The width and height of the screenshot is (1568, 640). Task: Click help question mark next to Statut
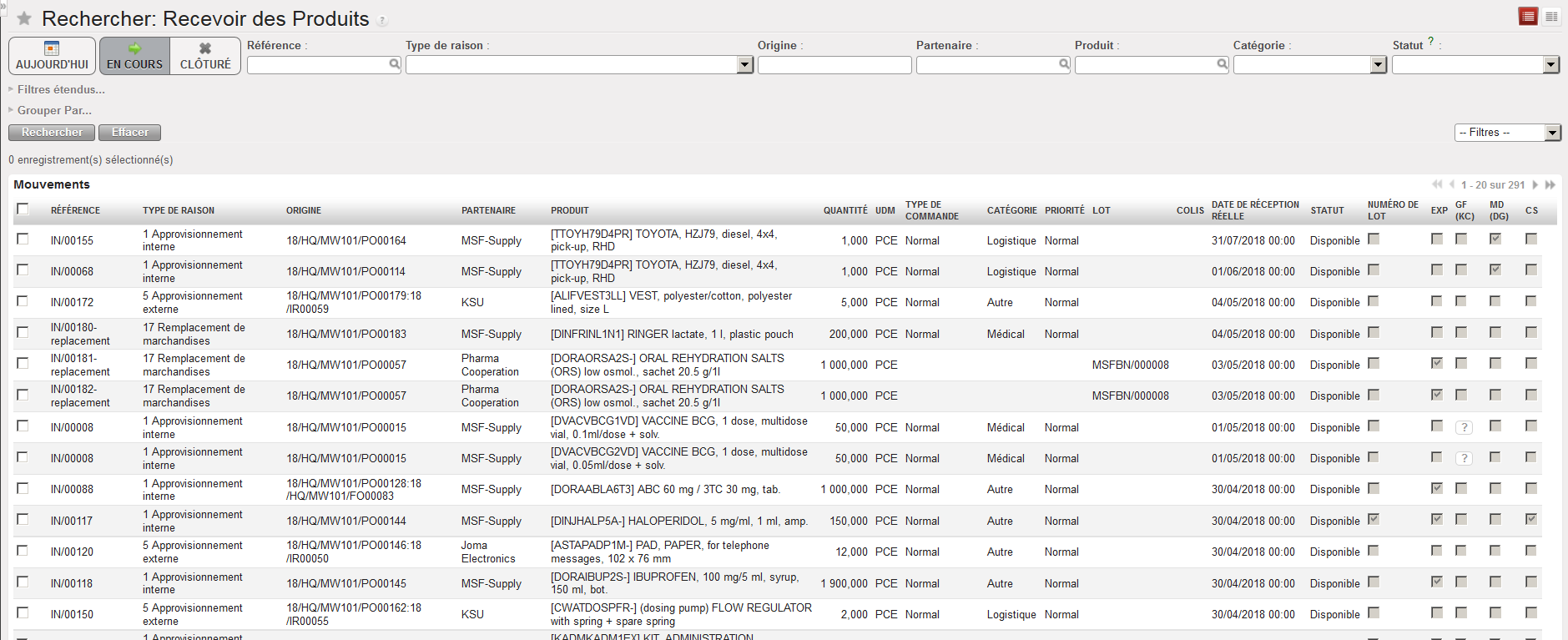(1430, 41)
